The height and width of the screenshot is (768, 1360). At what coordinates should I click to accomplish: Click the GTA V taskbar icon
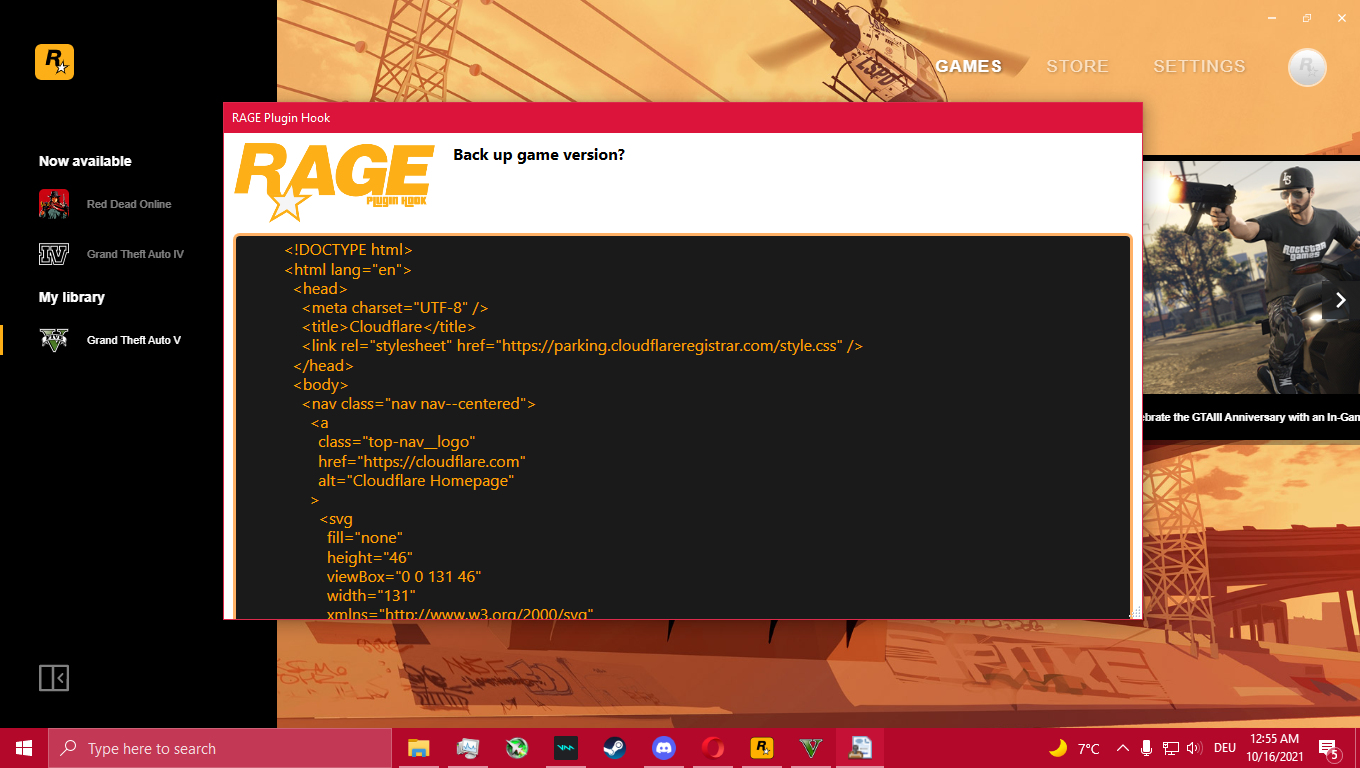(810, 748)
